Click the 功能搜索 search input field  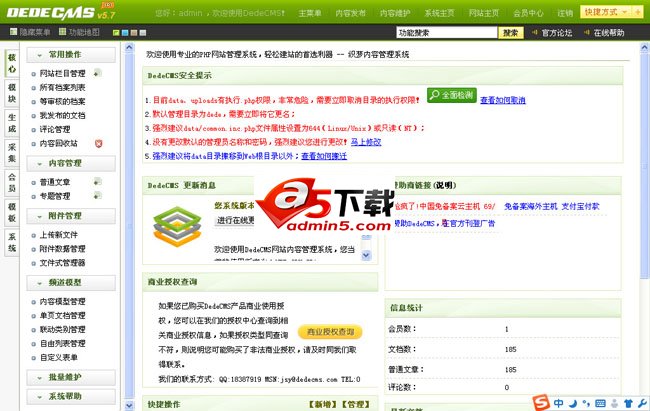click(446, 33)
